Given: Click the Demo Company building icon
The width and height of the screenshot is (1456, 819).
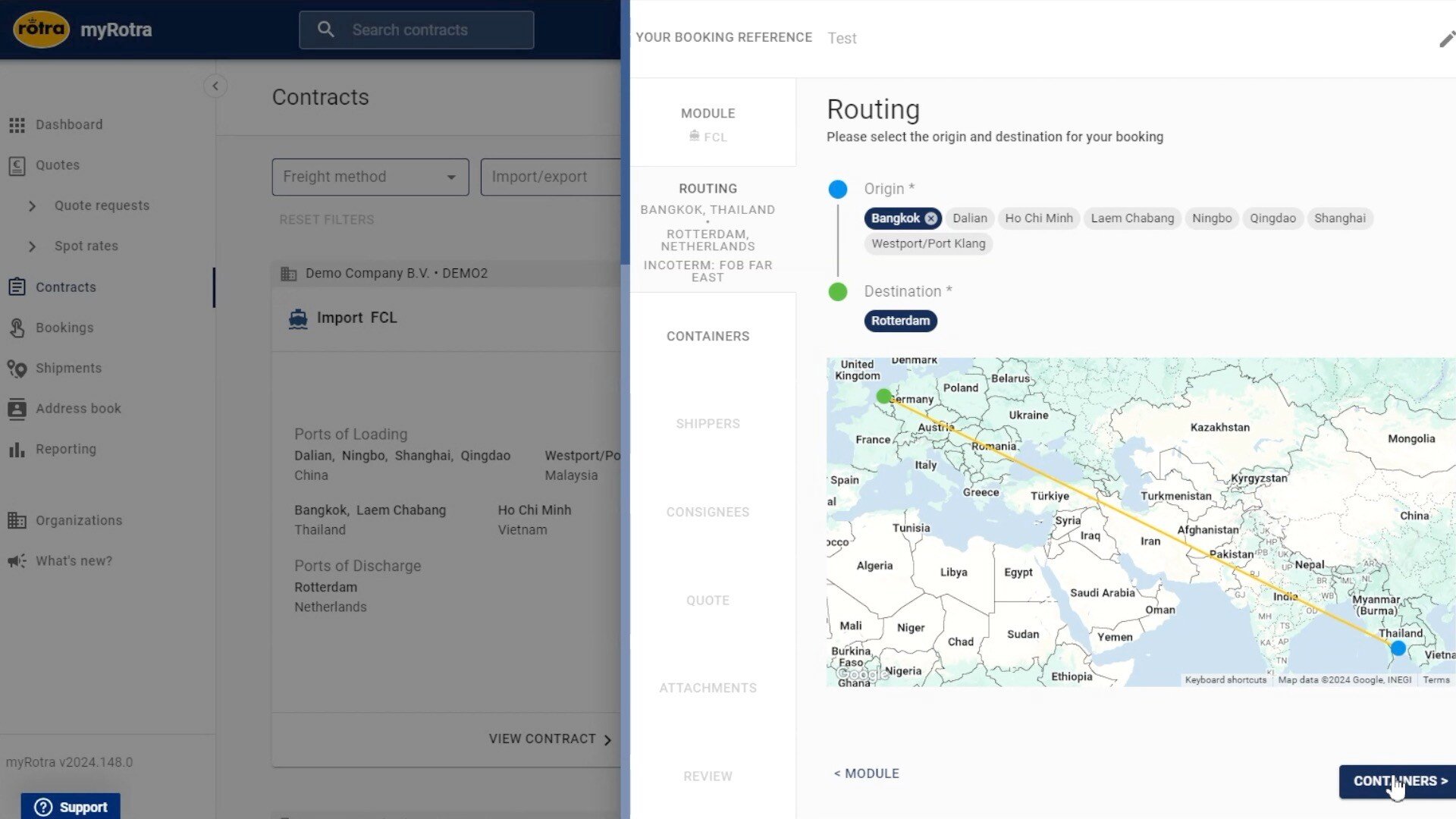Looking at the screenshot, I should point(289,274).
